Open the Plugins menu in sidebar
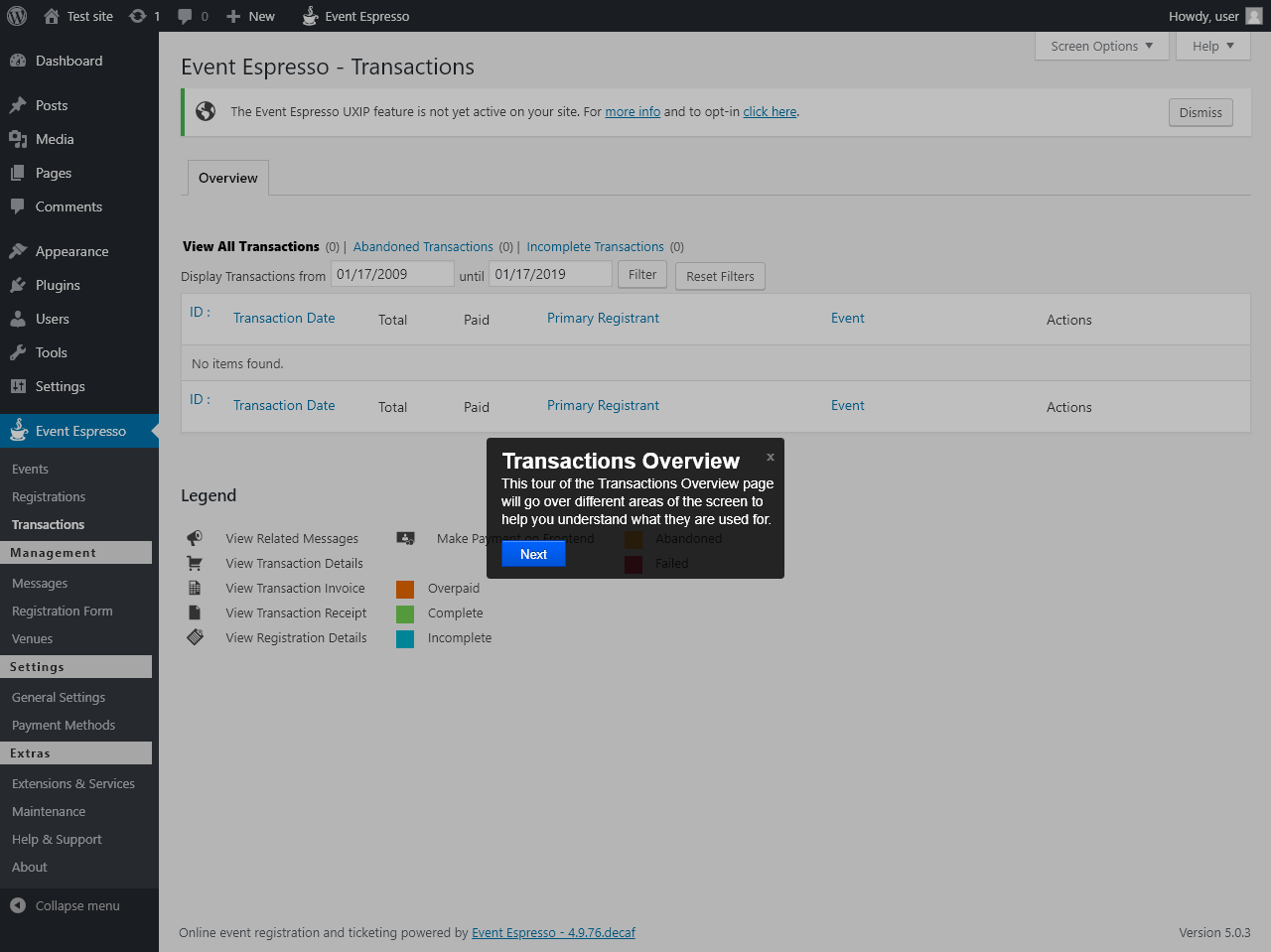 (x=58, y=285)
